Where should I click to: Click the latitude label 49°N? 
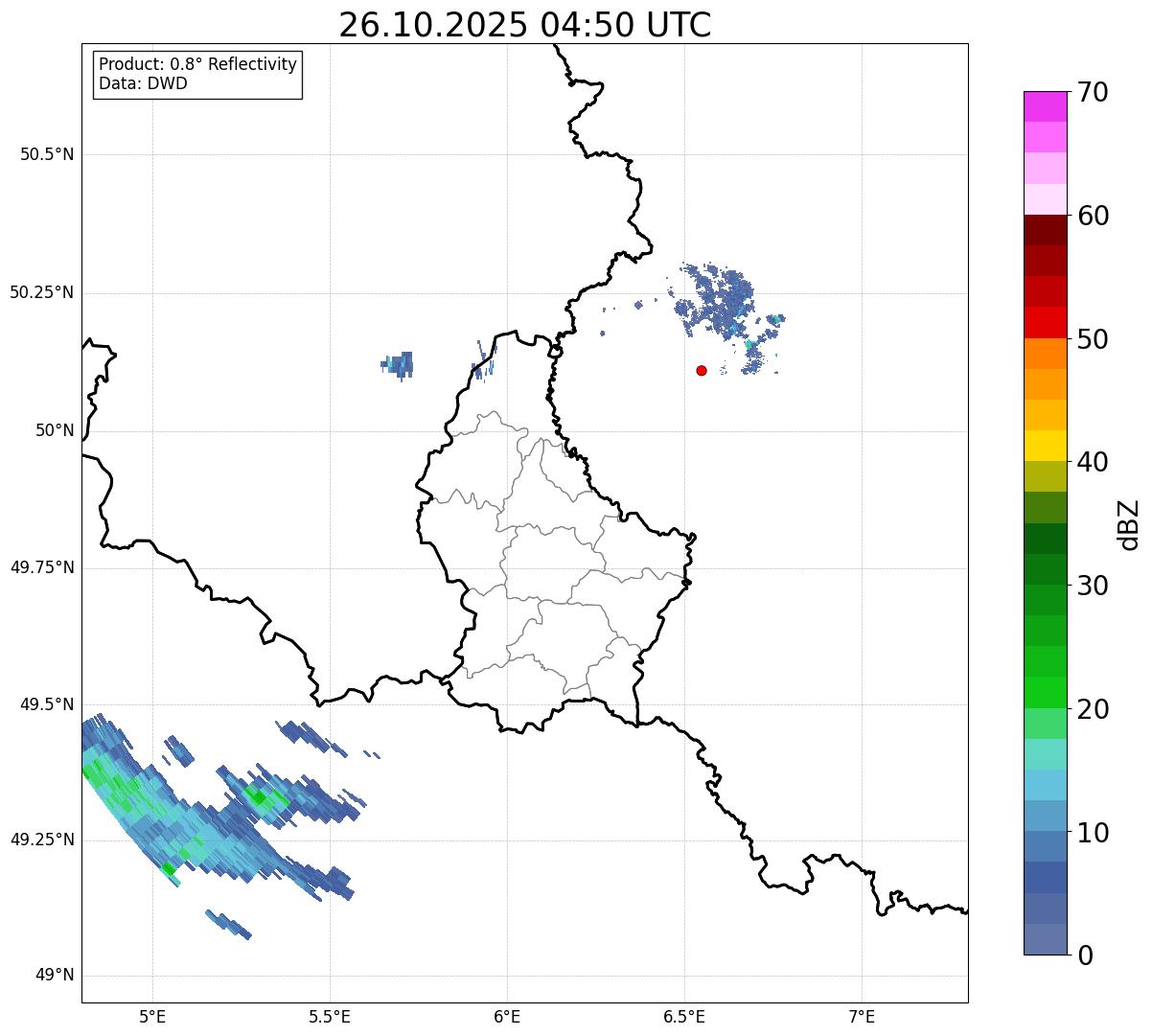coord(55,976)
